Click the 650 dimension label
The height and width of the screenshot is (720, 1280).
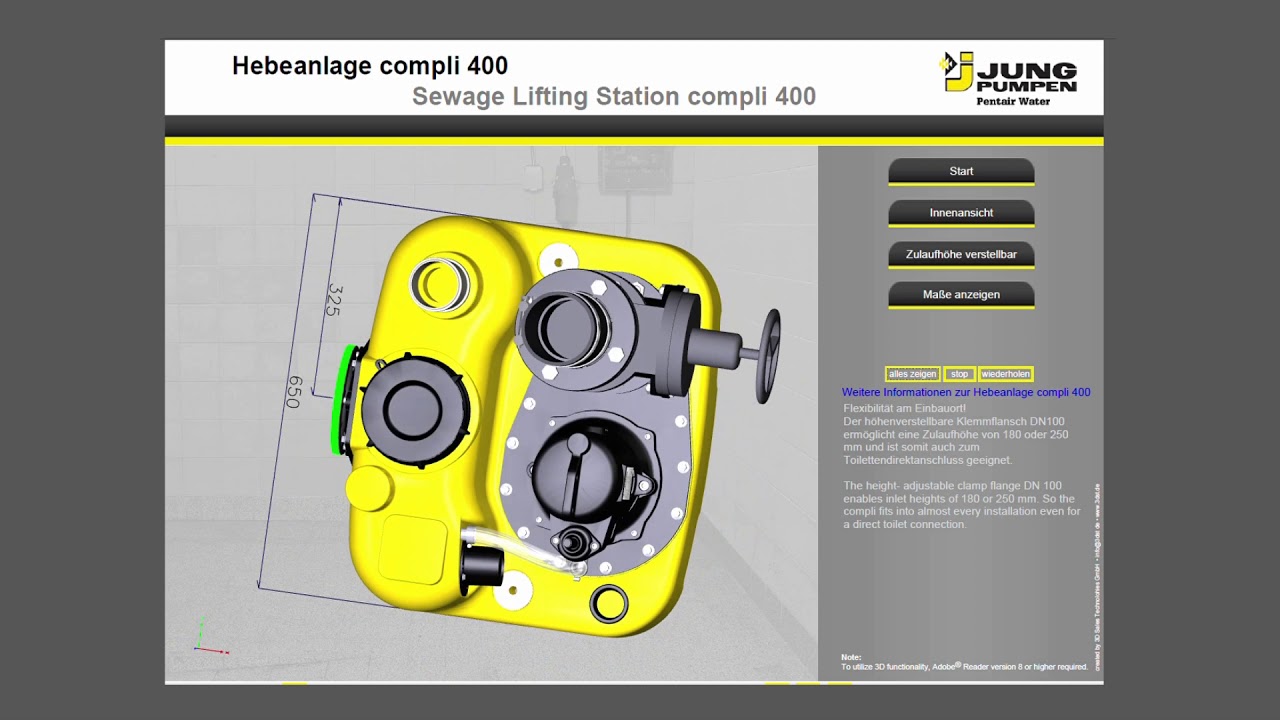click(x=293, y=392)
